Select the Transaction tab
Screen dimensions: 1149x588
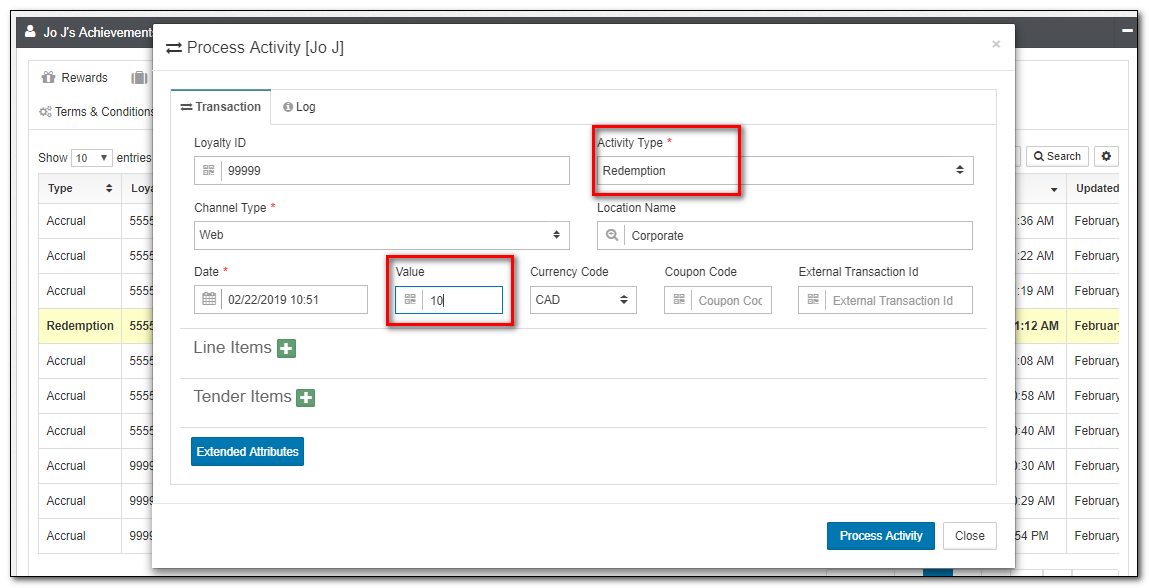click(x=220, y=107)
